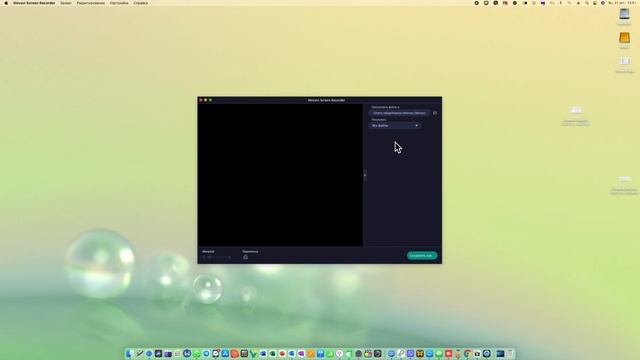Zoom the Movavi window with the green button
Image resolution: width=640 pixels, height=360 pixels.
tap(210, 100)
